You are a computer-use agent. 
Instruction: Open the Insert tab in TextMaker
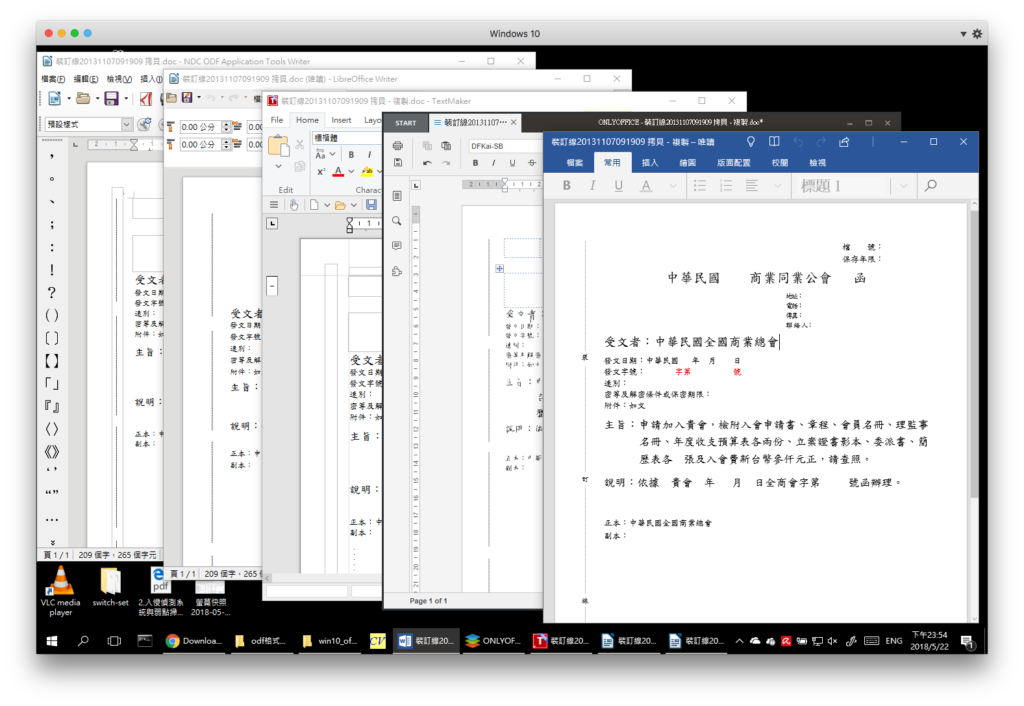(341, 120)
